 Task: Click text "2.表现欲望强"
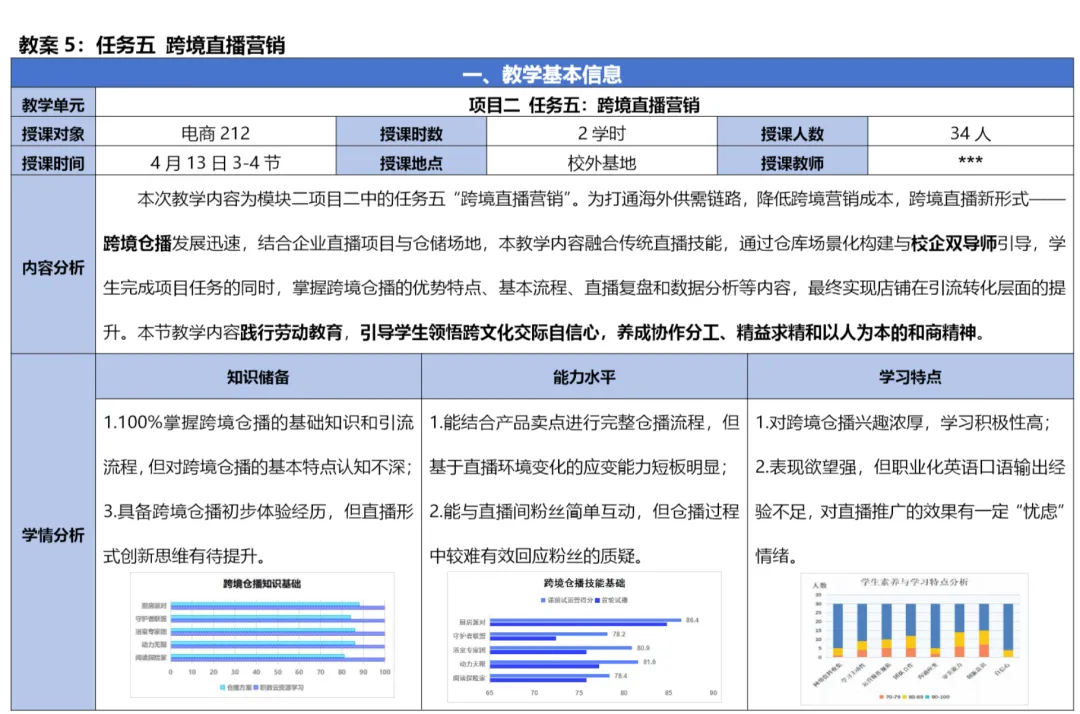(x=806, y=467)
